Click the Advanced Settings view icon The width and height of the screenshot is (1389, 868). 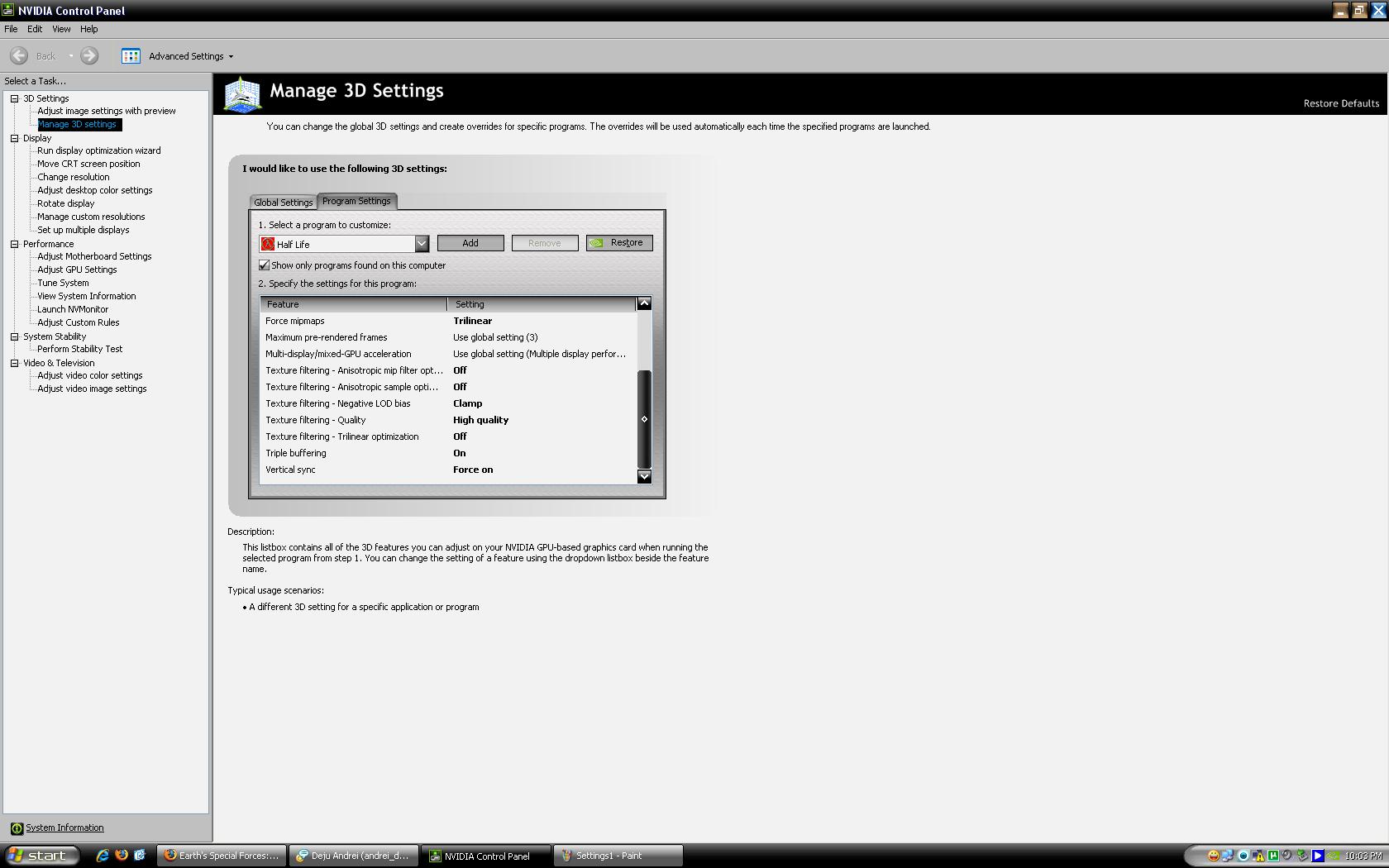tap(131, 55)
